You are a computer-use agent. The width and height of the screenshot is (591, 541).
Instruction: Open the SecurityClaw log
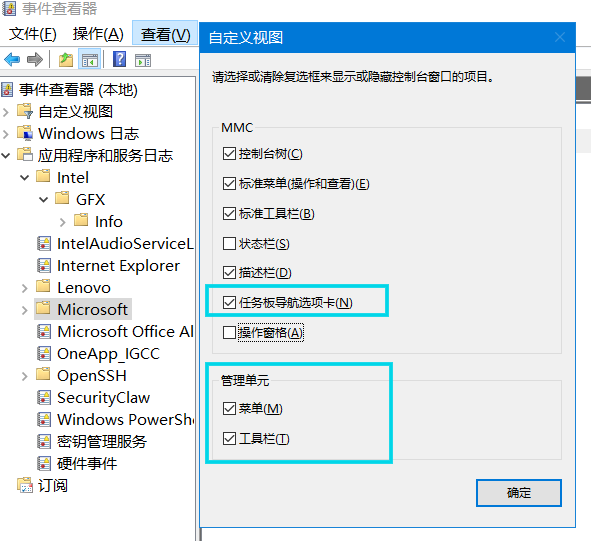(x=103, y=398)
